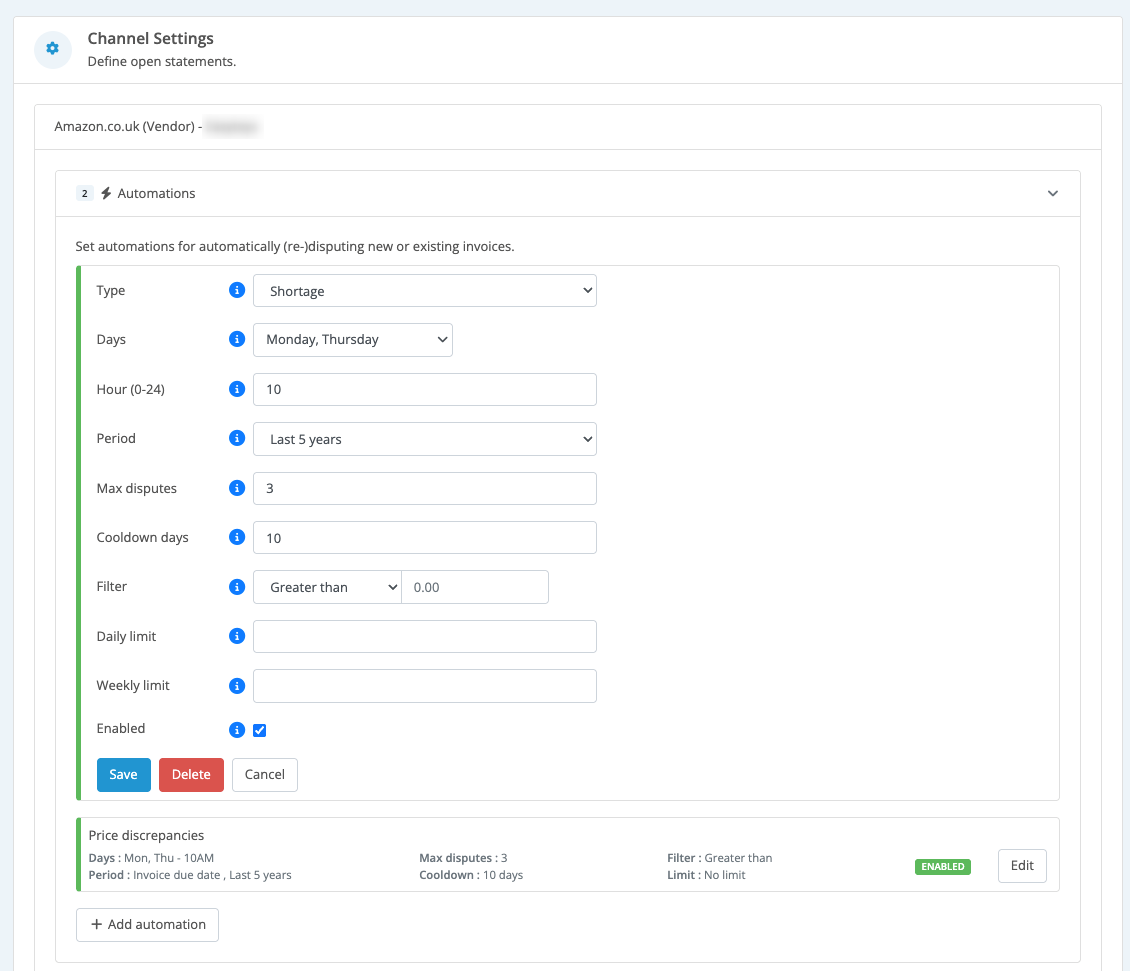The width and height of the screenshot is (1130, 971).
Task: Click the info icon next to Daily limit
Action: coord(237,636)
